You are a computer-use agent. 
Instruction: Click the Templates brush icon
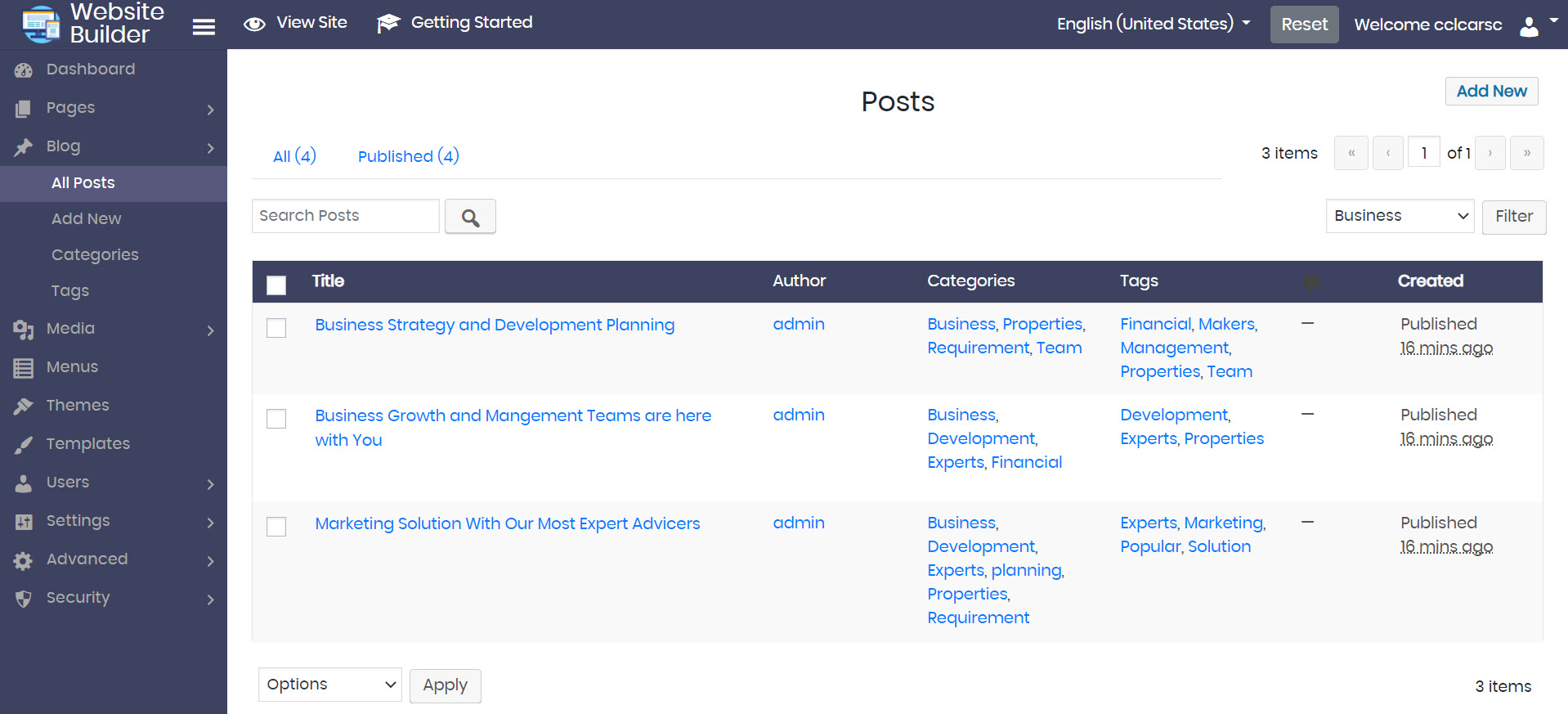[x=24, y=444]
